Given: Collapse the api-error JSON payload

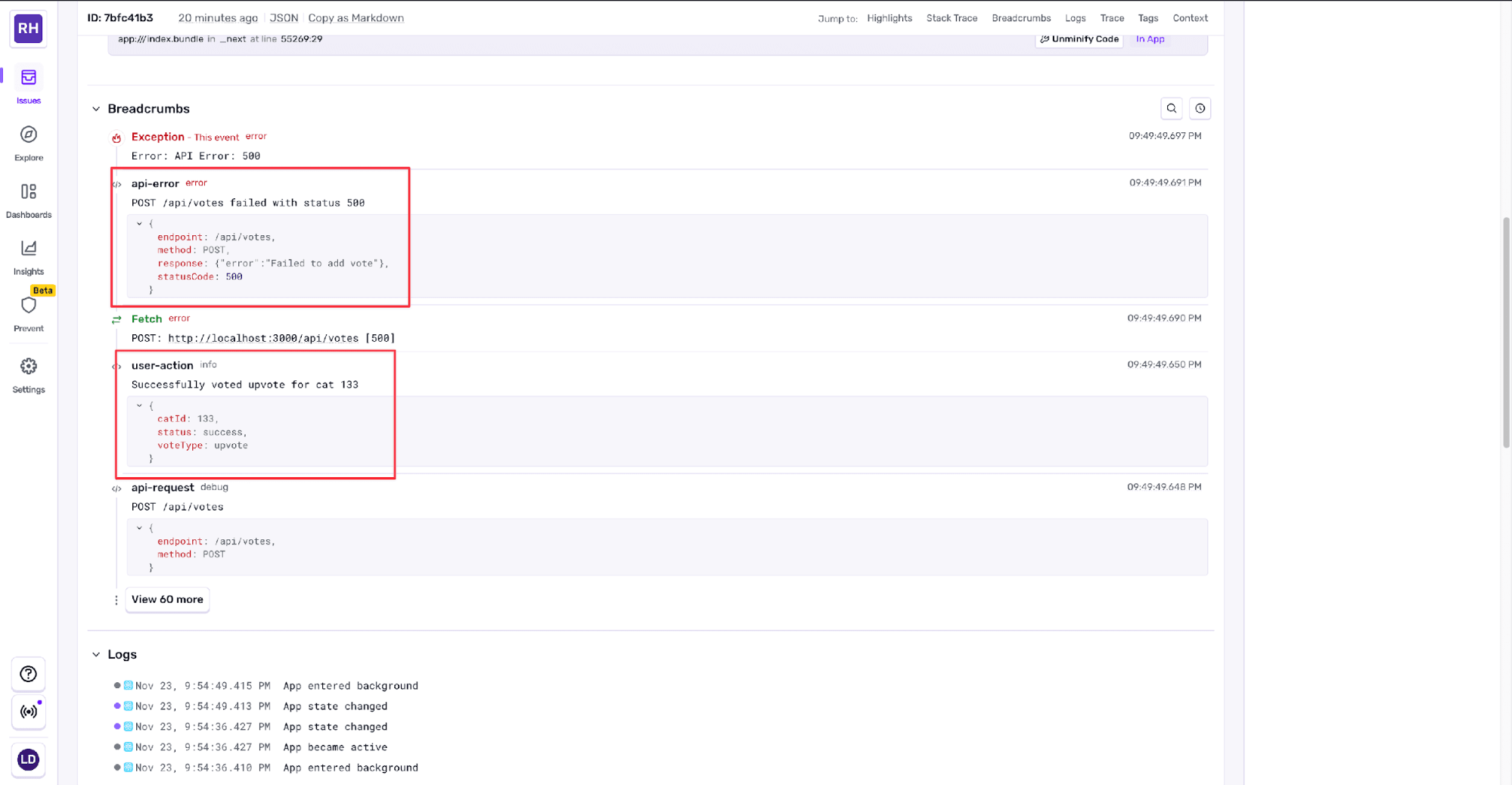Looking at the screenshot, I should (x=140, y=223).
